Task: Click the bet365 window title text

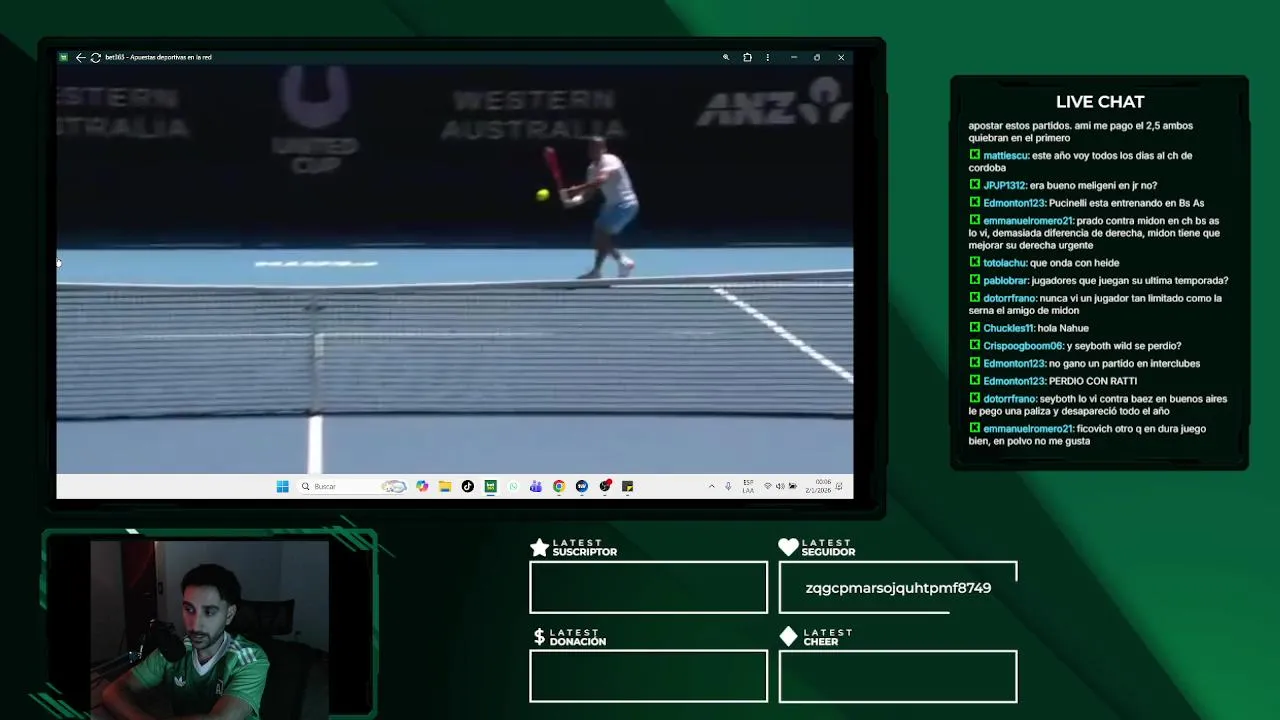Action: click(158, 57)
